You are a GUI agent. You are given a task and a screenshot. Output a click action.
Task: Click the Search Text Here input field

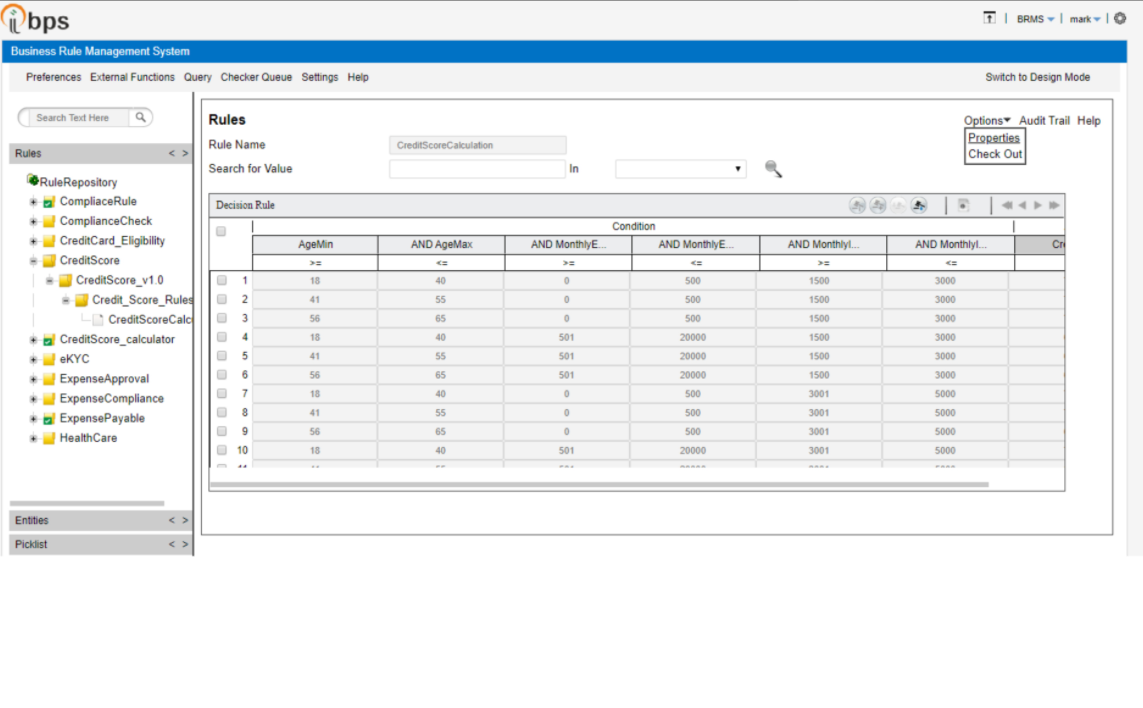tap(79, 117)
